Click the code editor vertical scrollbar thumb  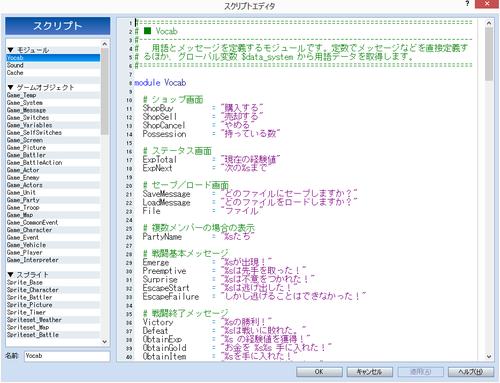pyautogui.click(x=489, y=54)
